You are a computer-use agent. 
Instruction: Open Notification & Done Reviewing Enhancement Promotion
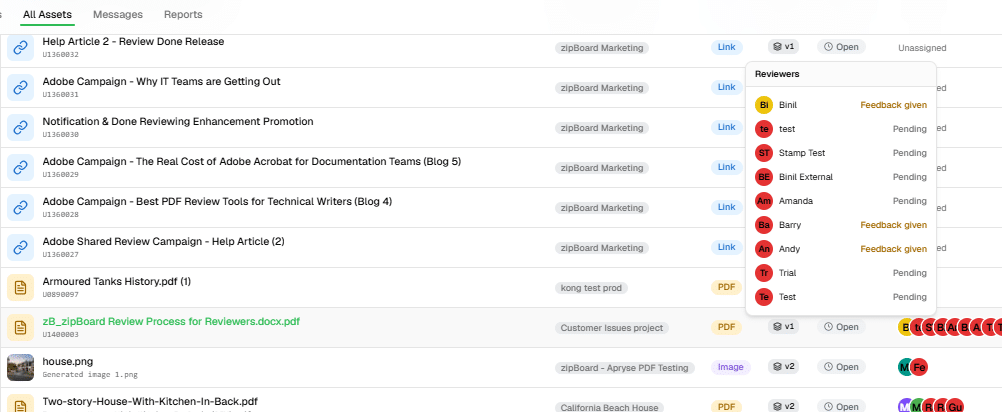point(178,121)
